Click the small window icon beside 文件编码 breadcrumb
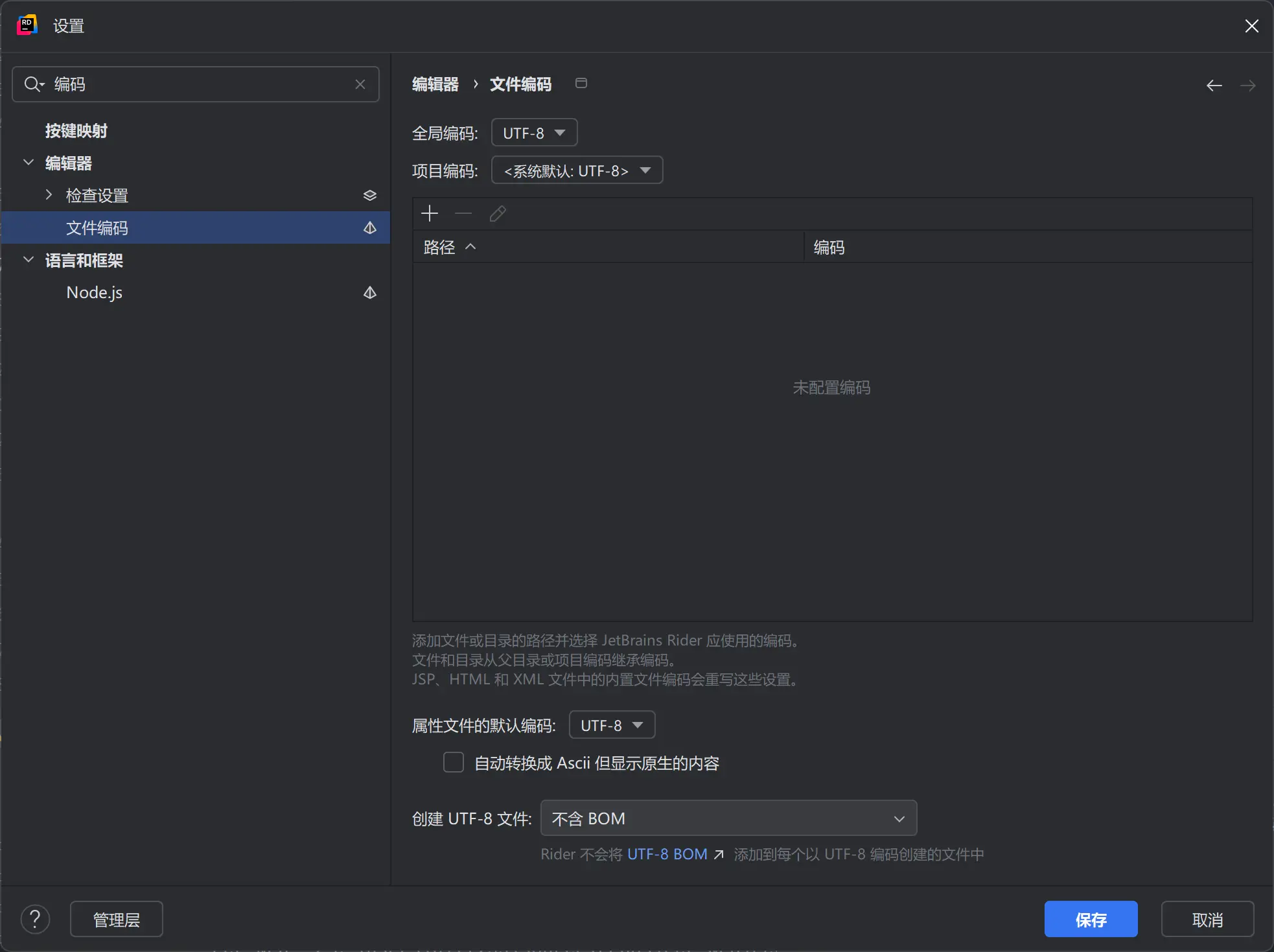The image size is (1274, 952). (581, 83)
